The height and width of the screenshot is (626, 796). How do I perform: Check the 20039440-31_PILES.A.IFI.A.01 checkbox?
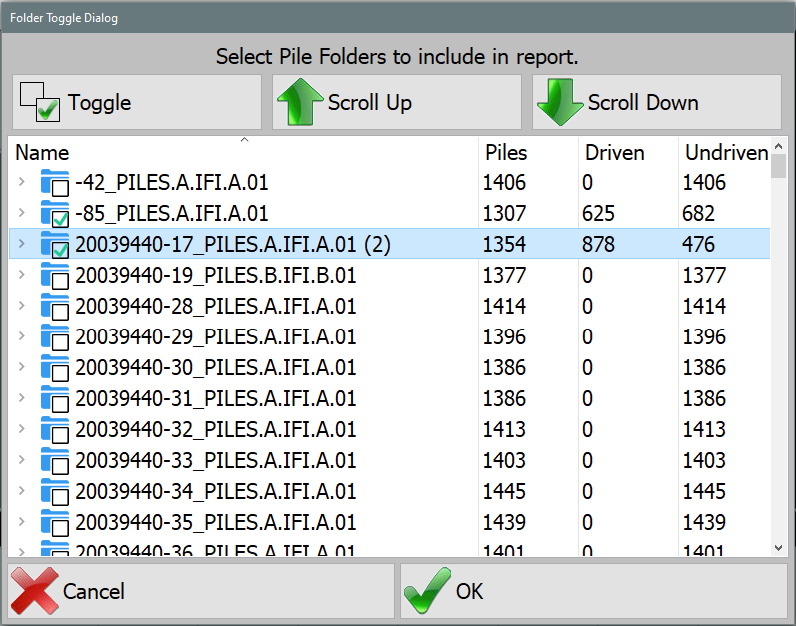point(60,404)
